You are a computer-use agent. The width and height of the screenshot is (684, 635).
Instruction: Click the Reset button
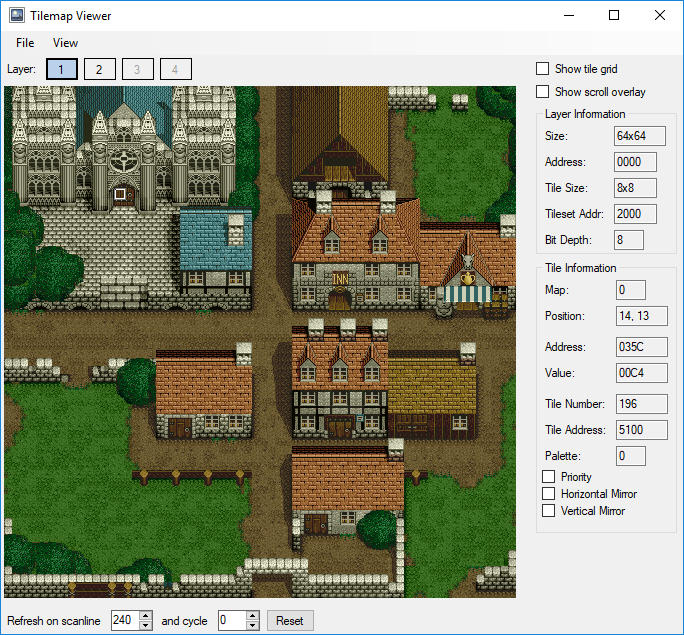coord(290,621)
